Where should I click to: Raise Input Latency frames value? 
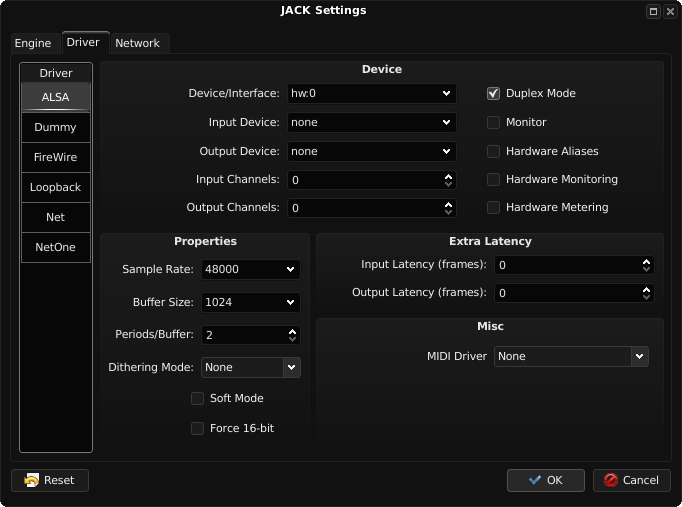pos(646,261)
